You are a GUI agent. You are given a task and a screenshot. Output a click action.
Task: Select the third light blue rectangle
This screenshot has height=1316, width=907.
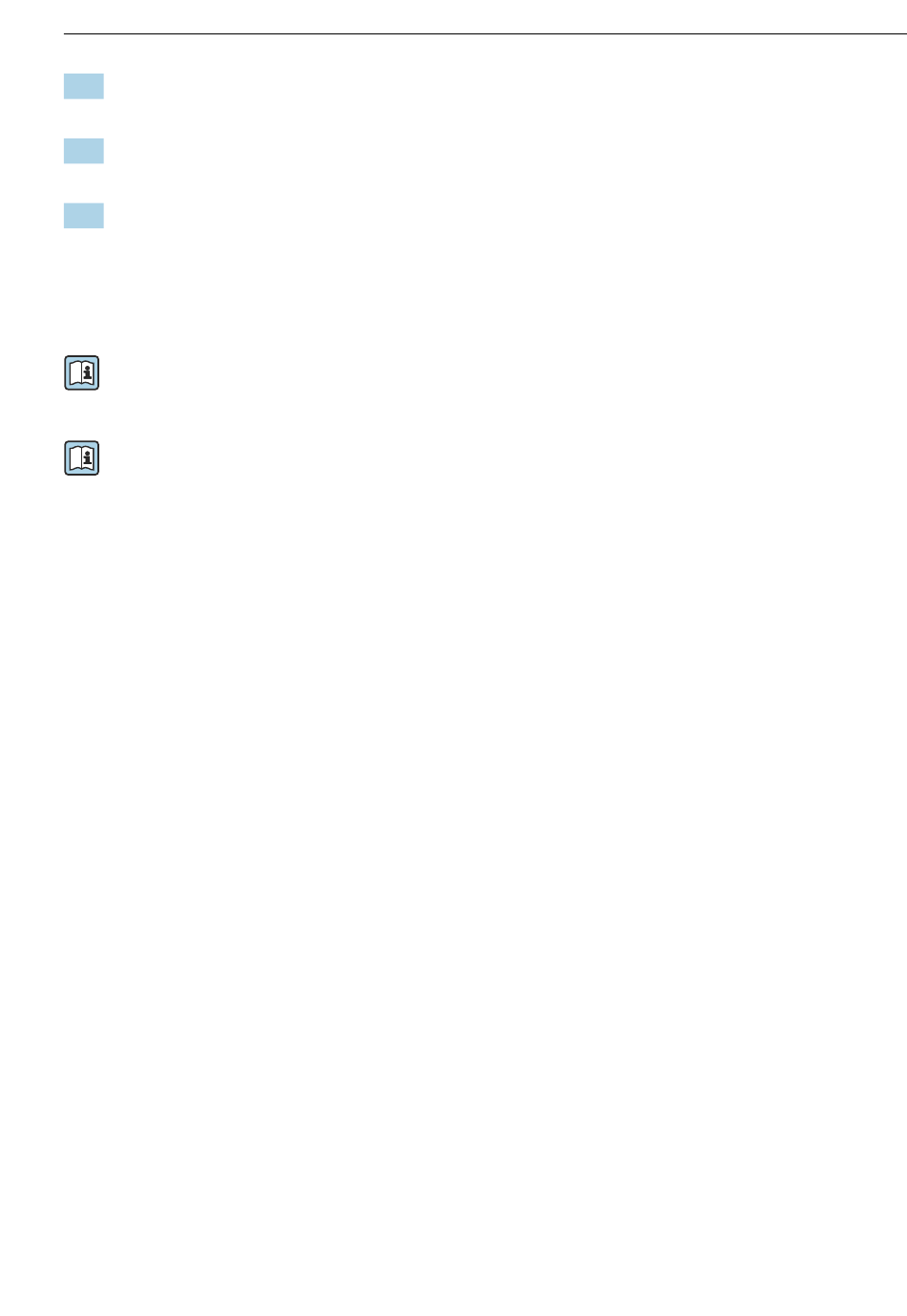[84, 216]
